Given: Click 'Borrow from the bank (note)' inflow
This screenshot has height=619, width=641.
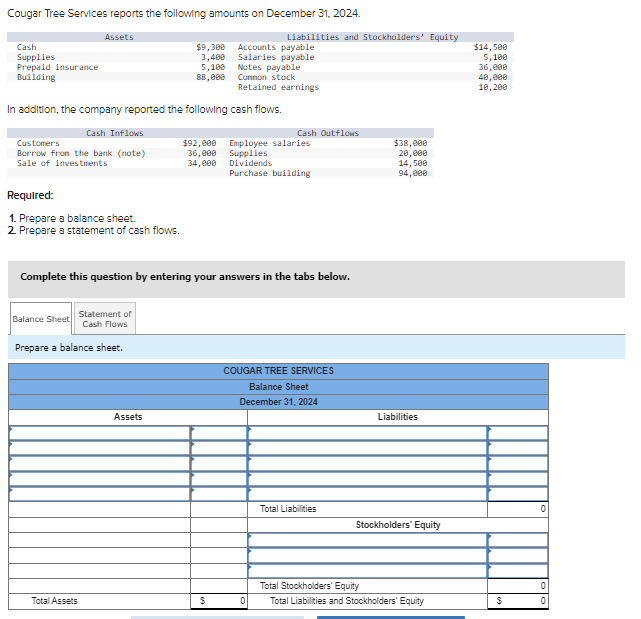Looking at the screenshot, I should (81, 153).
